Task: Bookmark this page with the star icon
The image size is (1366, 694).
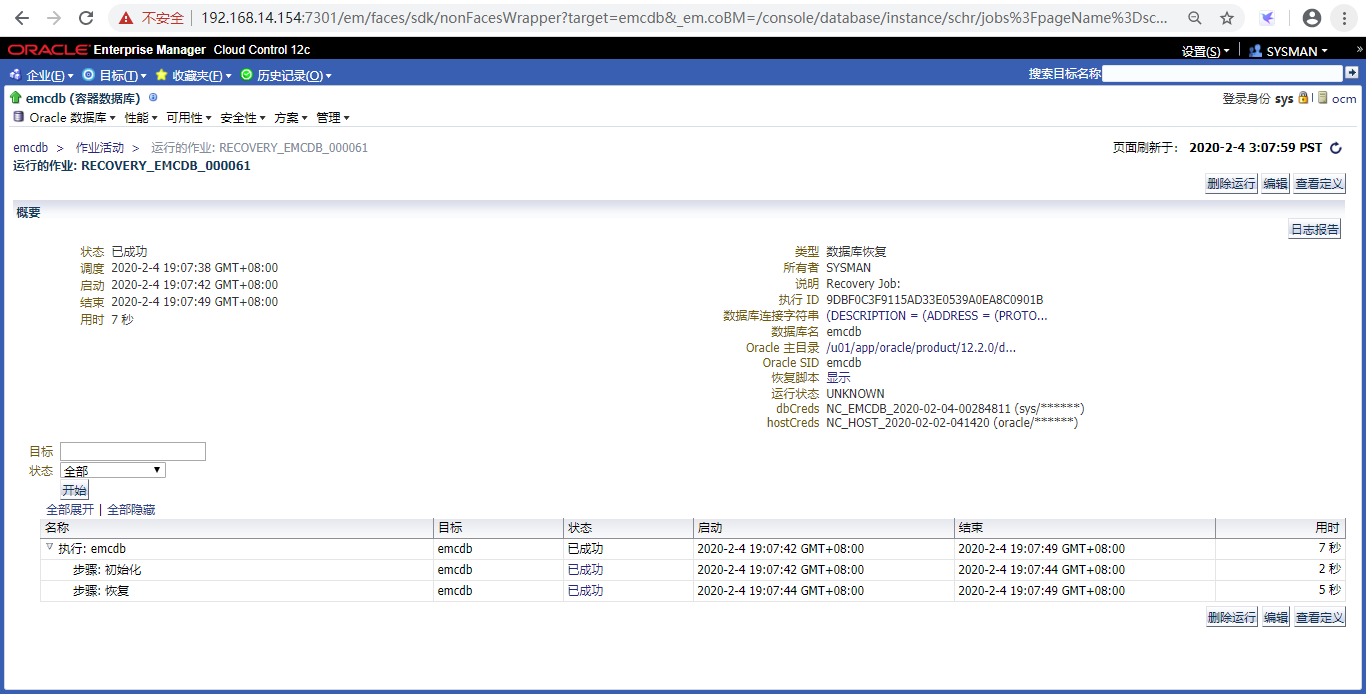Action: pos(1227,18)
